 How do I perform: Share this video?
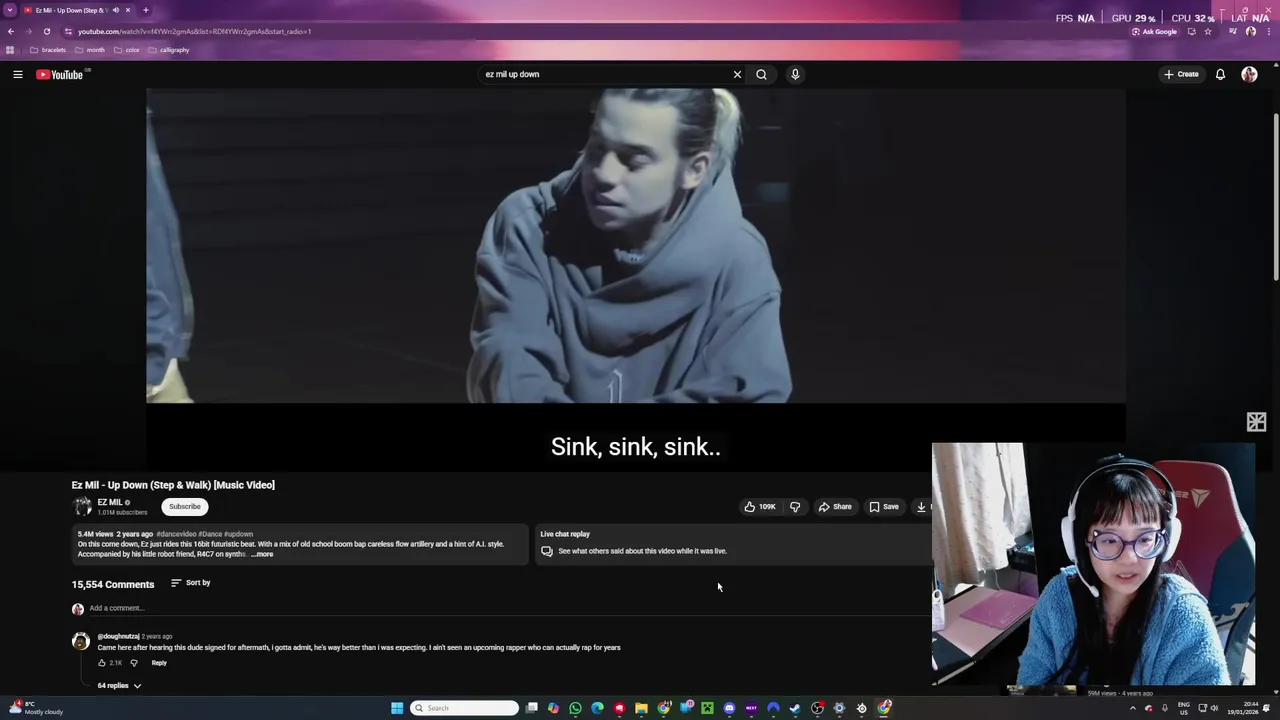(x=835, y=507)
